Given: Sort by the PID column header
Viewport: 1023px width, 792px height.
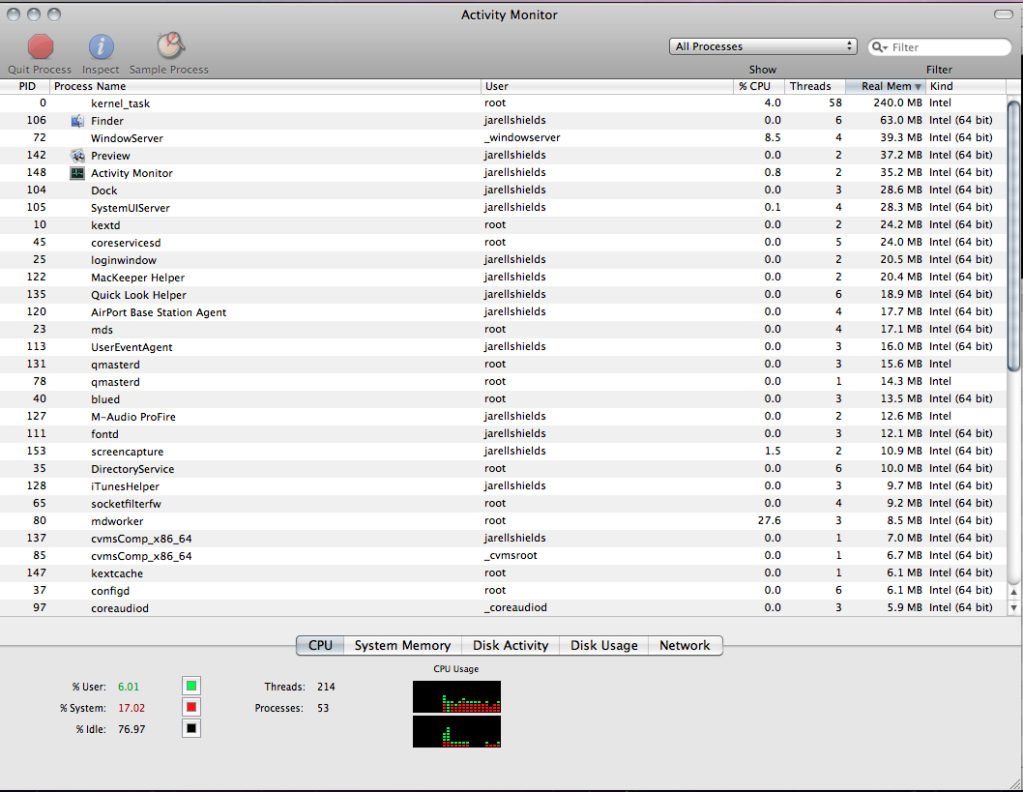Looking at the screenshot, I should click(x=25, y=86).
